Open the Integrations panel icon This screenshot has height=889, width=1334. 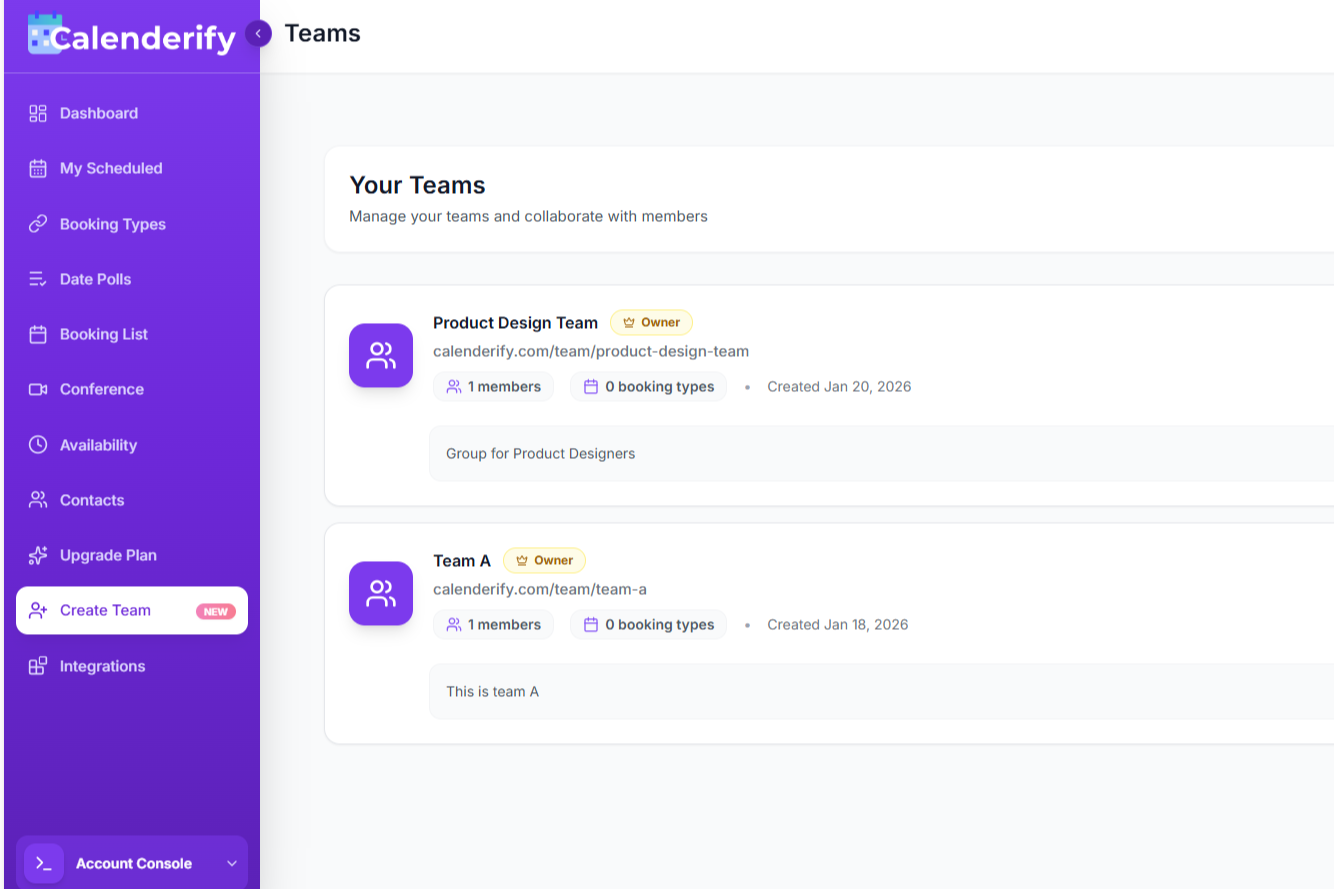(37, 665)
